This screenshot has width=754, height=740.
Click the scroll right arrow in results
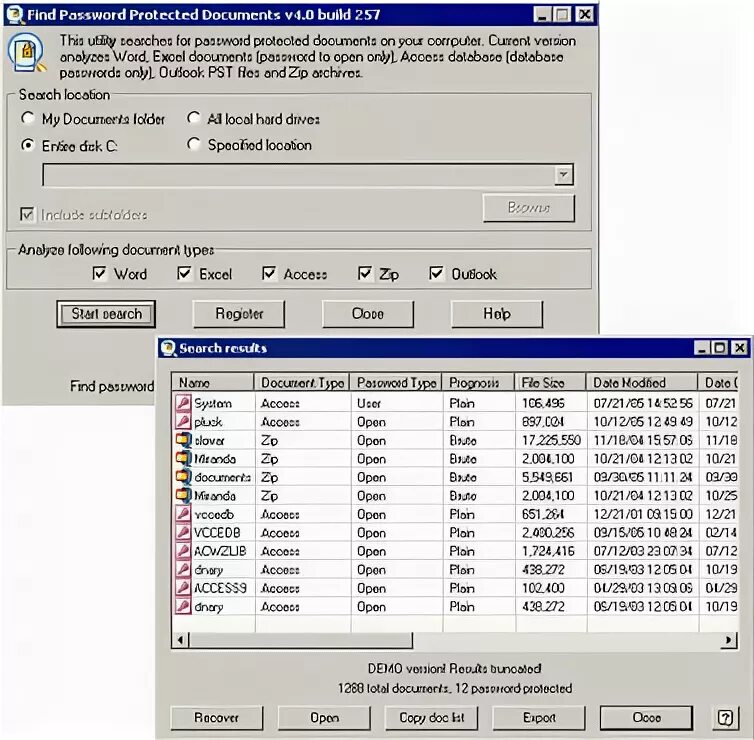click(729, 640)
